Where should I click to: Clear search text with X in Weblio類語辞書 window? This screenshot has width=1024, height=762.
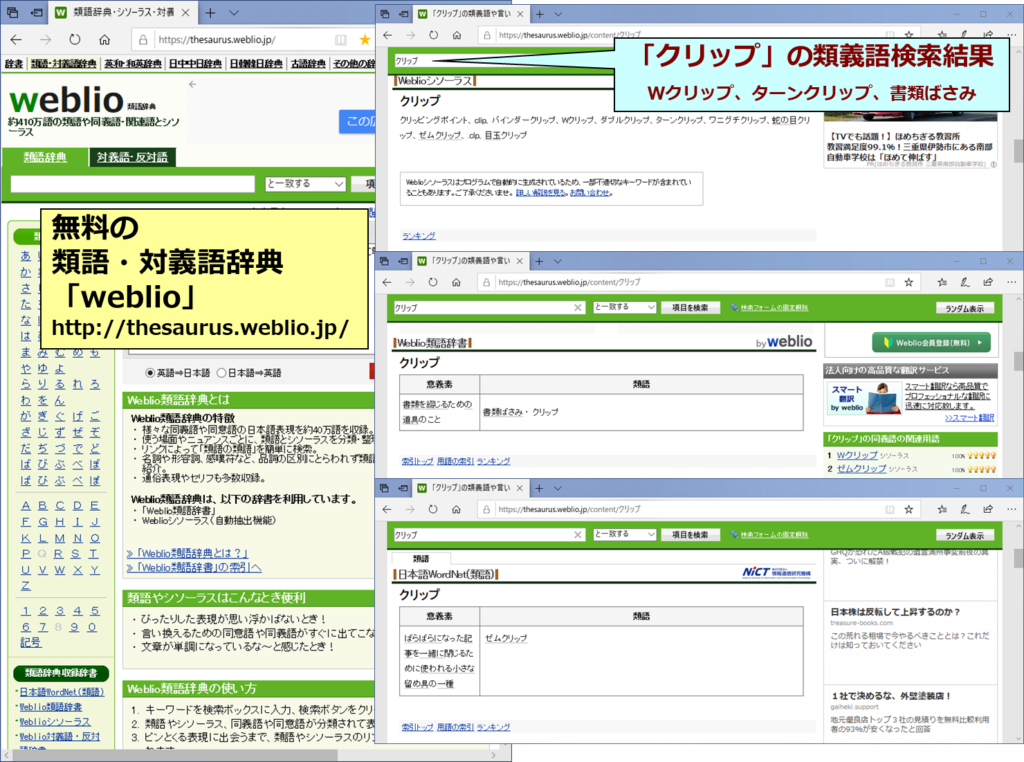577,308
